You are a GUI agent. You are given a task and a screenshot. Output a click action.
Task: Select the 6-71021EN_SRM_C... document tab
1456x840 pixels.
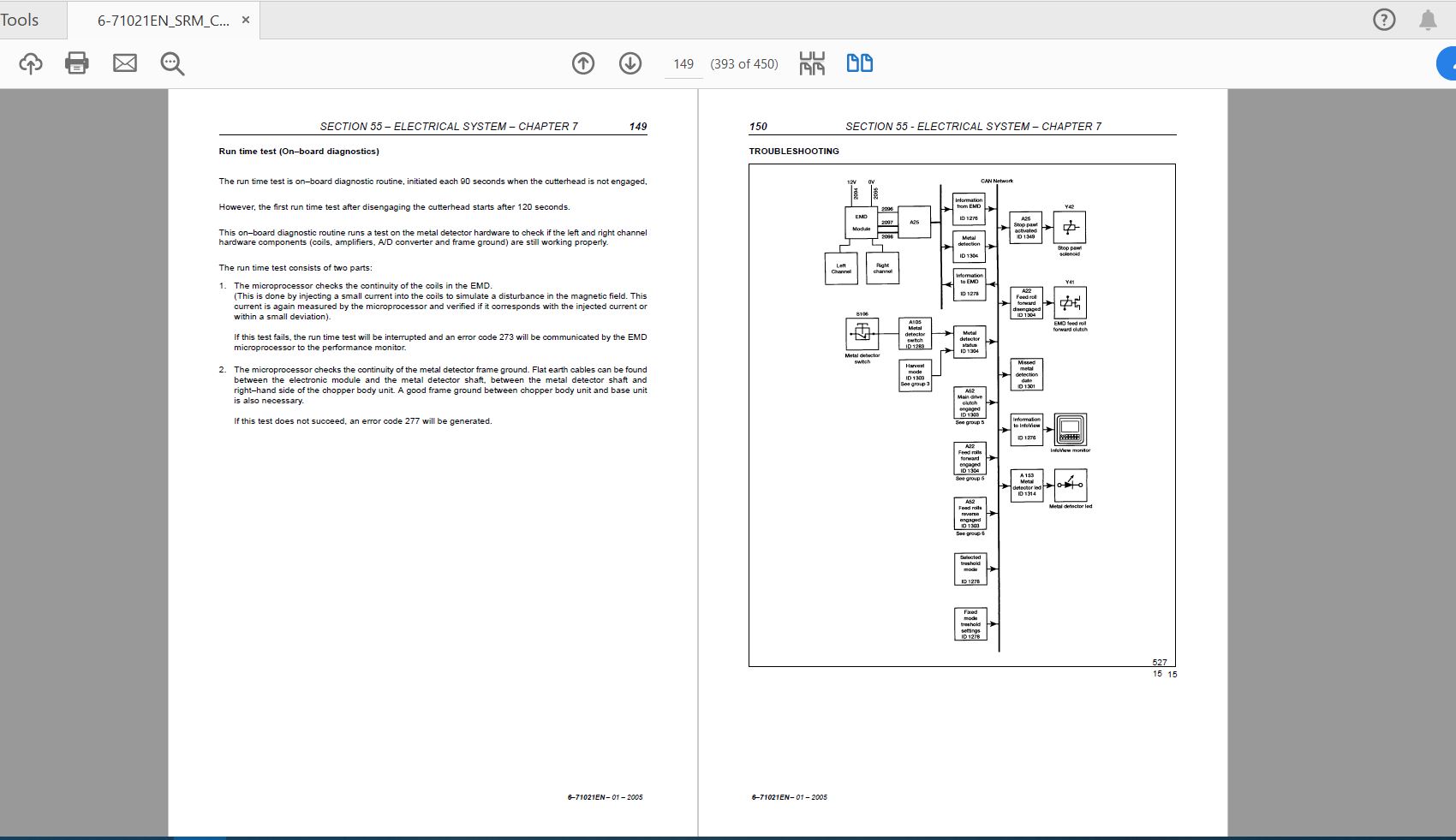163,21
